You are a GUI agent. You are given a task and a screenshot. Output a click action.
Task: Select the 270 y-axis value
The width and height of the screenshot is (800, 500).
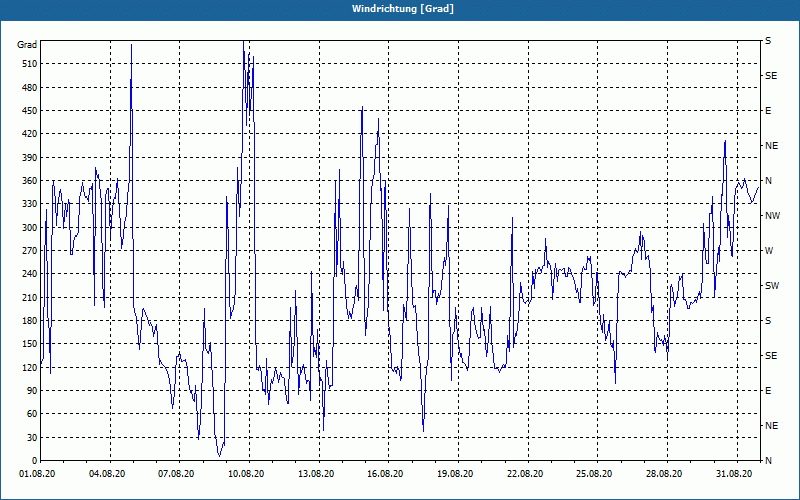(x=30, y=251)
